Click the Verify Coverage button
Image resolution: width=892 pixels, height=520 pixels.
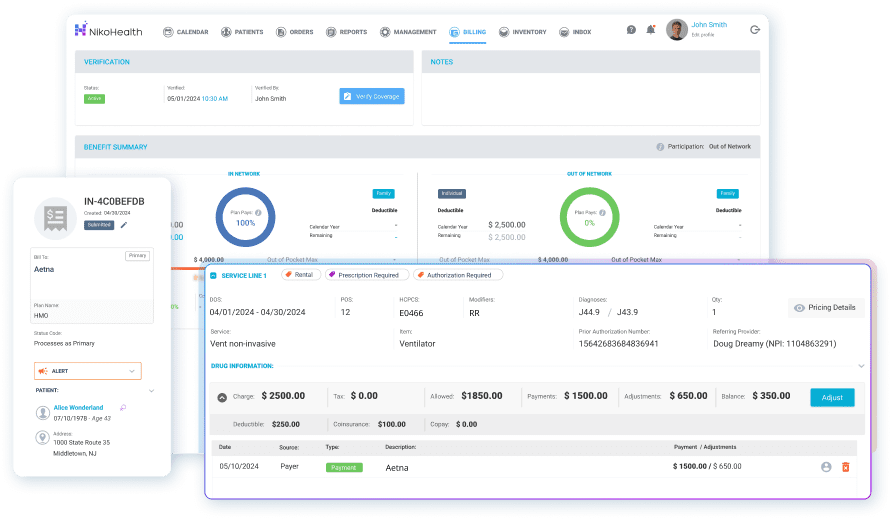point(372,96)
